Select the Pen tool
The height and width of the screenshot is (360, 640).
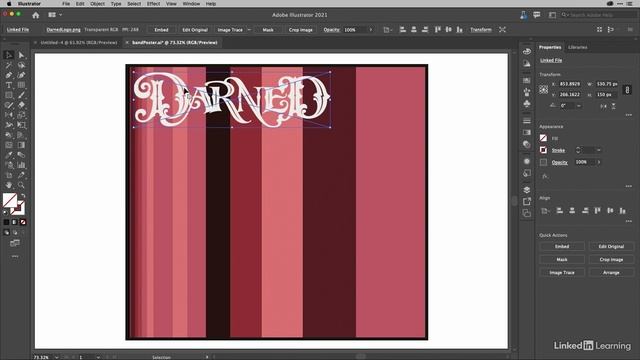pos(9,75)
